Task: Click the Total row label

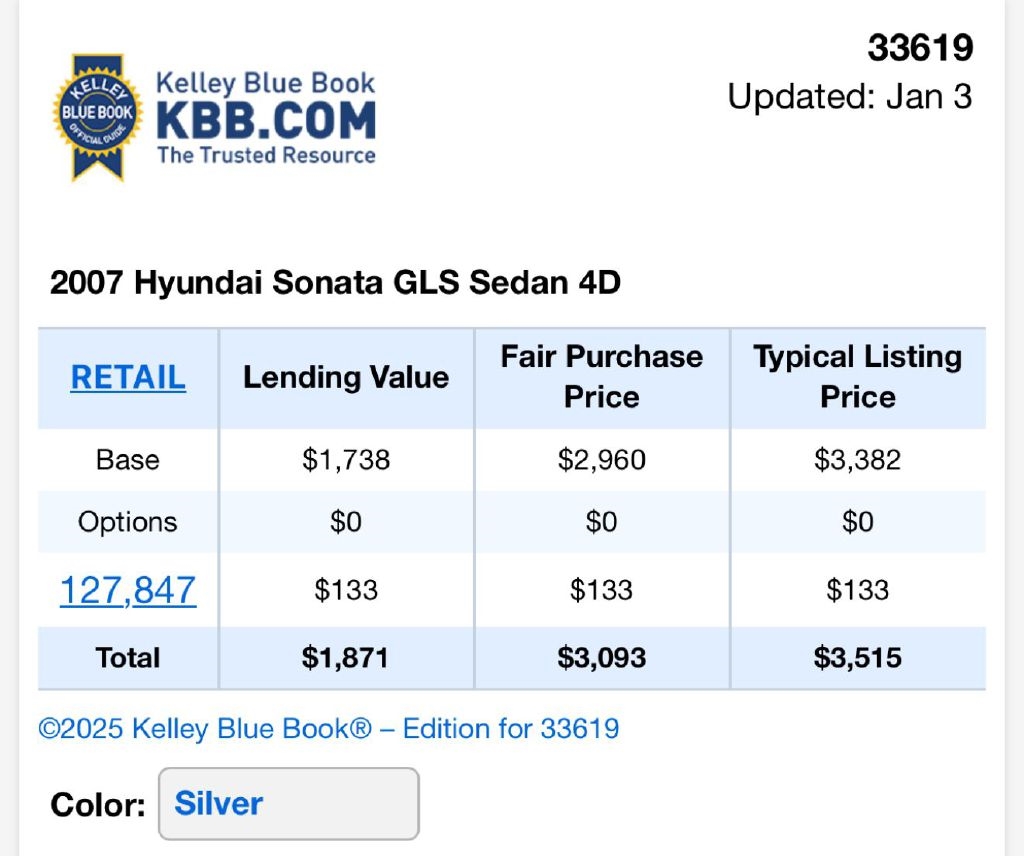Action: point(128,658)
